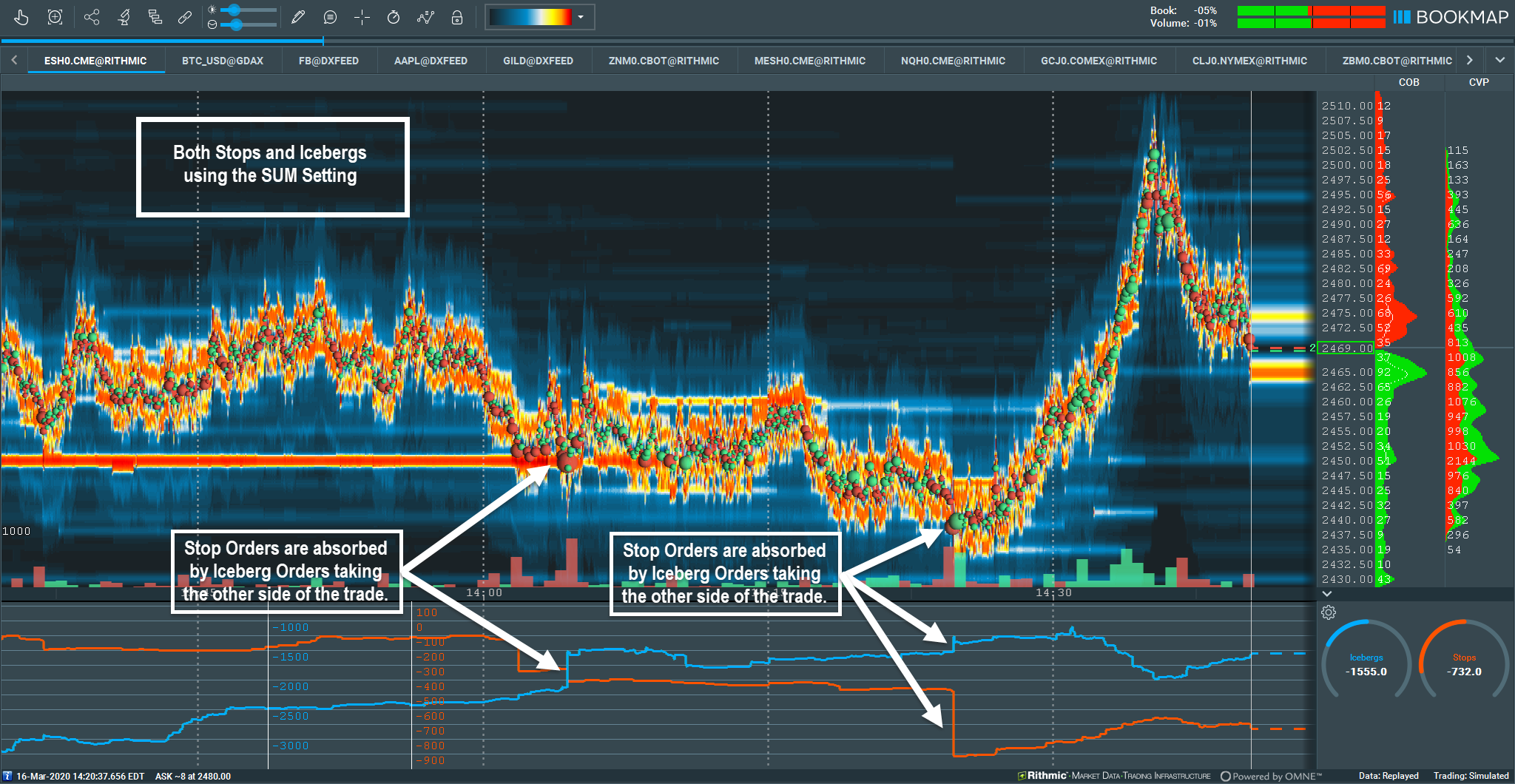Switch to the BTC_USD@GDAX tab
The width and height of the screenshot is (1515, 784).
click(222, 60)
